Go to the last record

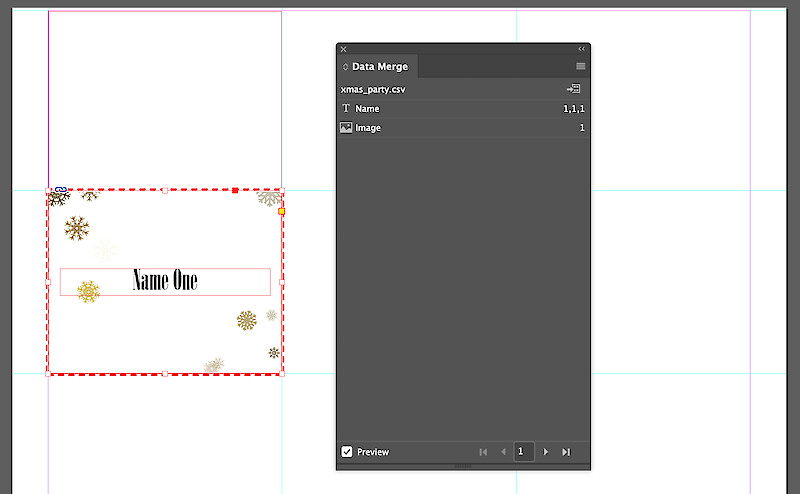(x=566, y=452)
